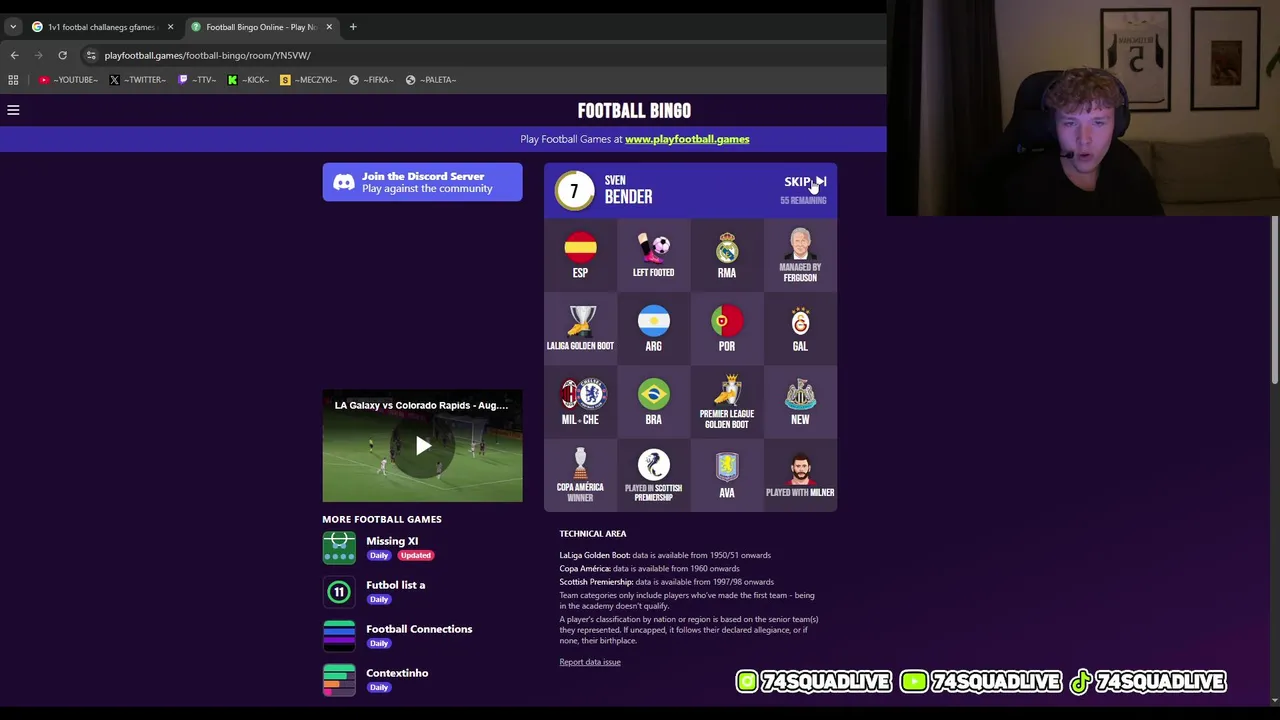Reload the page with browser refresh
Viewport: 1280px width, 720px height.
[62, 55]
